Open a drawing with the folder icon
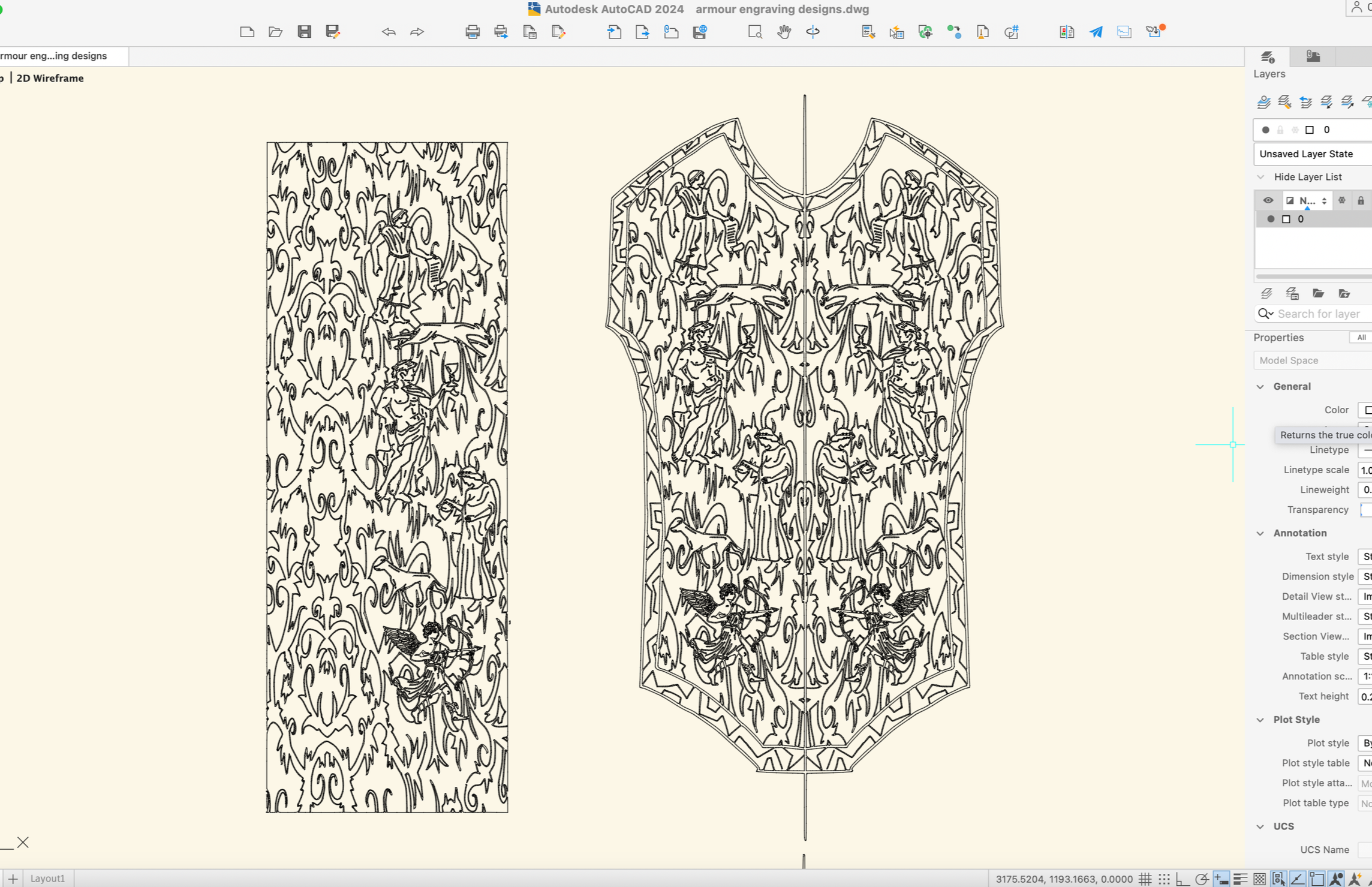The image size is (1372, 887). (275, 32)
